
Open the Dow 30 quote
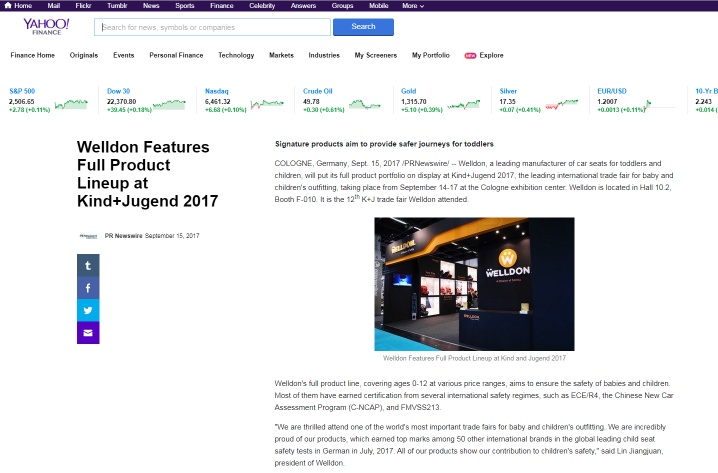[118, 91]
